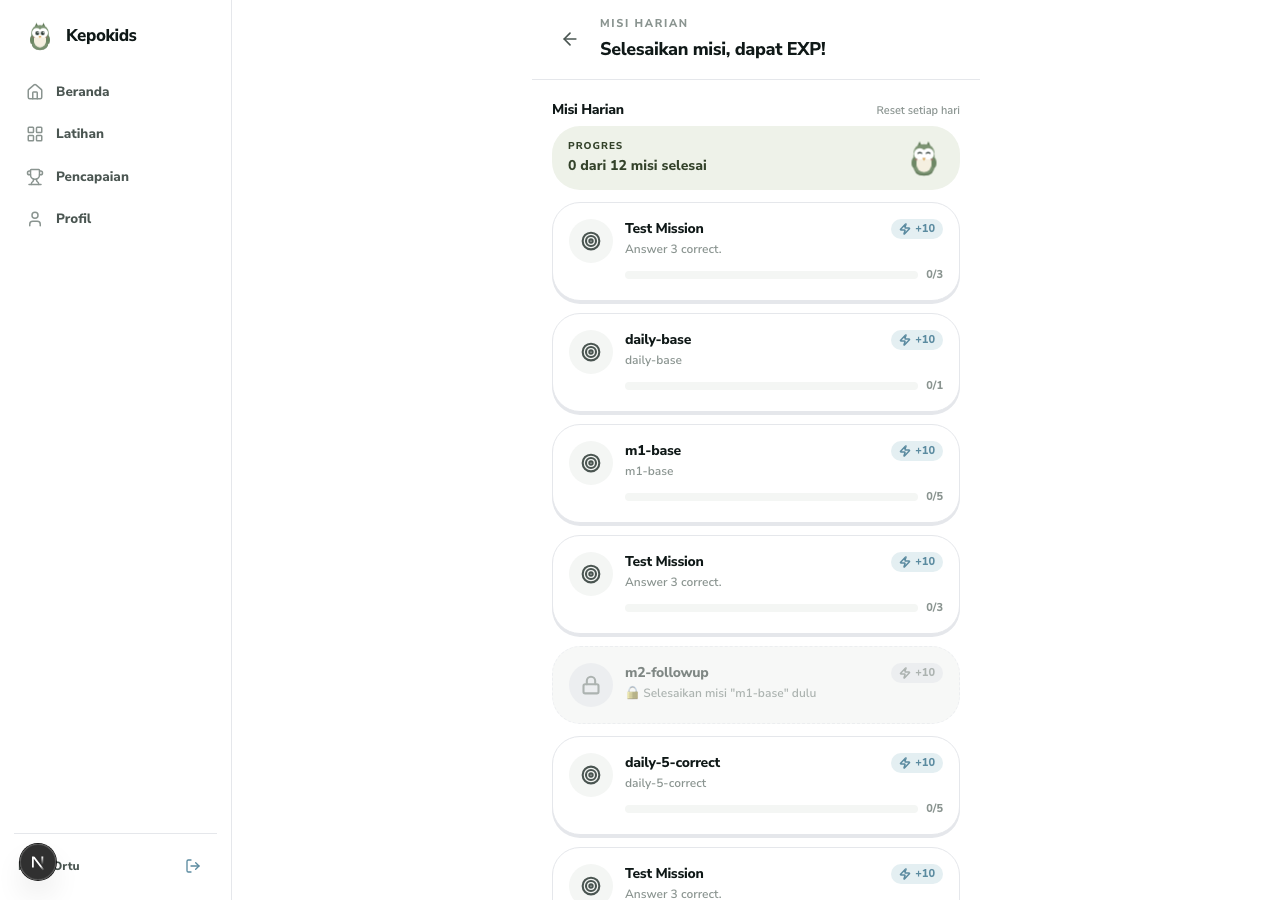1280x900 pixels.
Task: Open the m1-base mission card
Action: (756, 473)
